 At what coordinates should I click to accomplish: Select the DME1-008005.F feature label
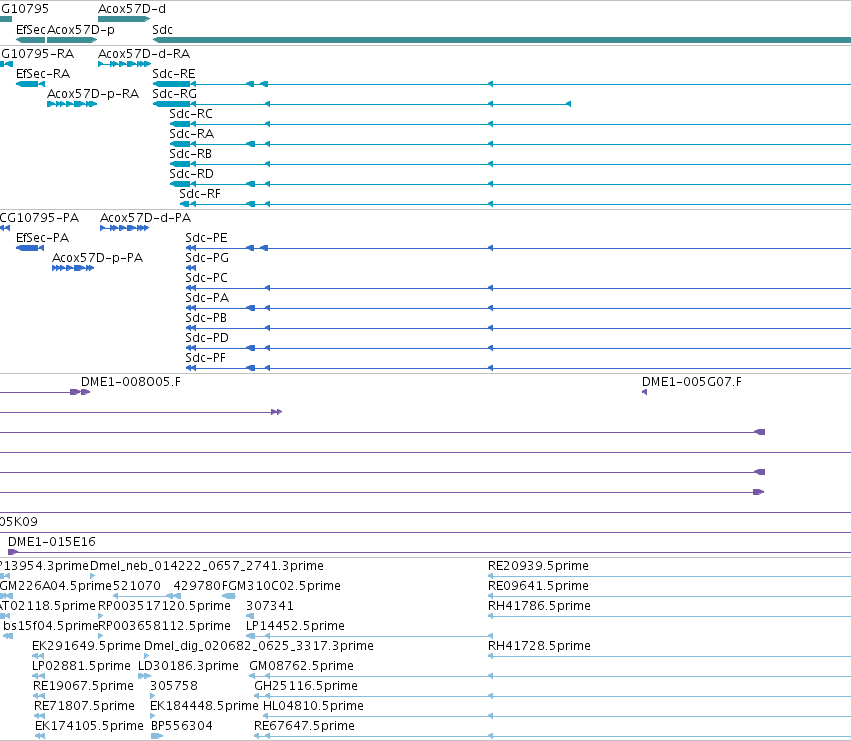[x=131, y=382]
